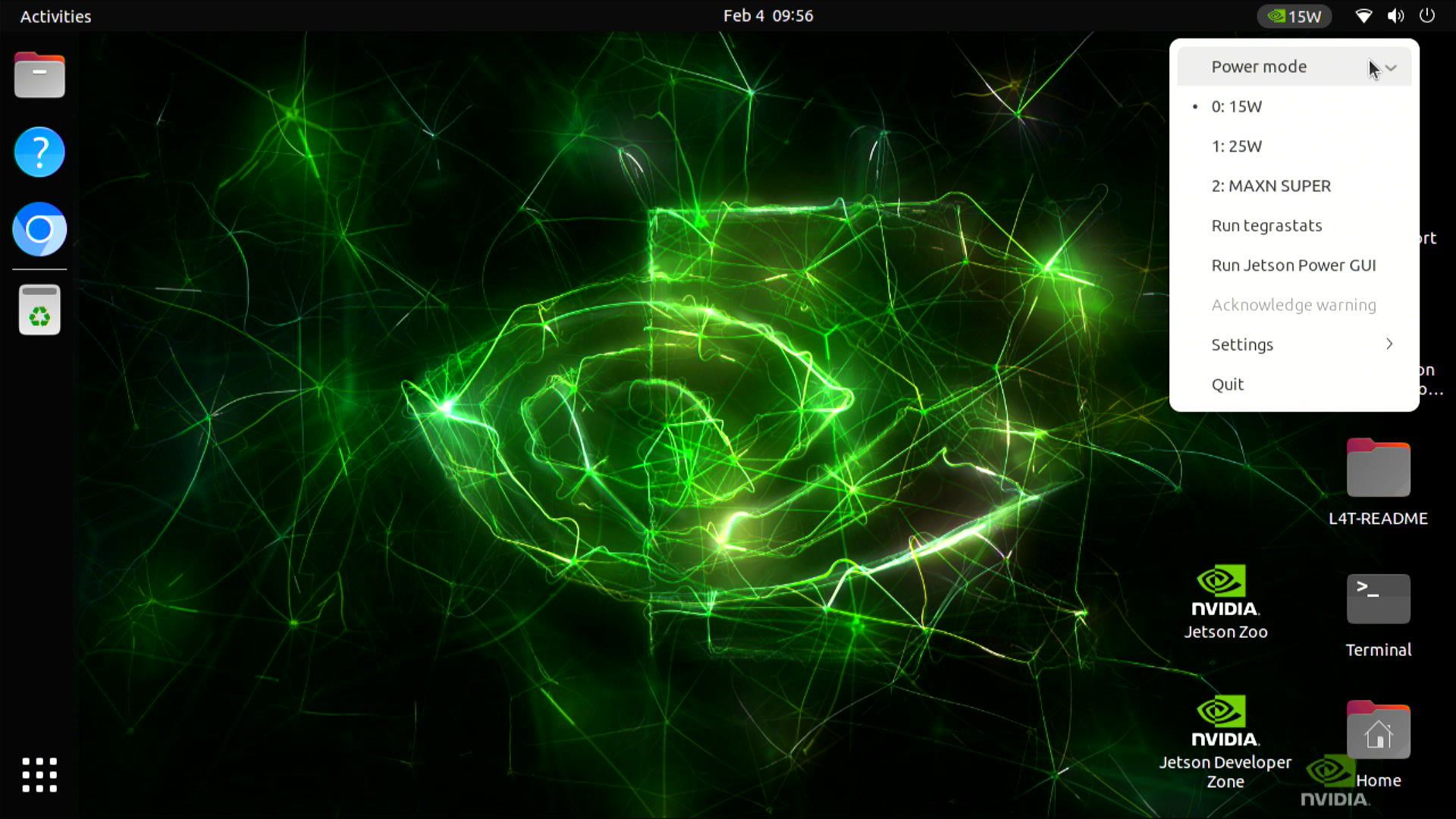
Task: Click Acknowledge warning entry
Action: click(1294, 305)
